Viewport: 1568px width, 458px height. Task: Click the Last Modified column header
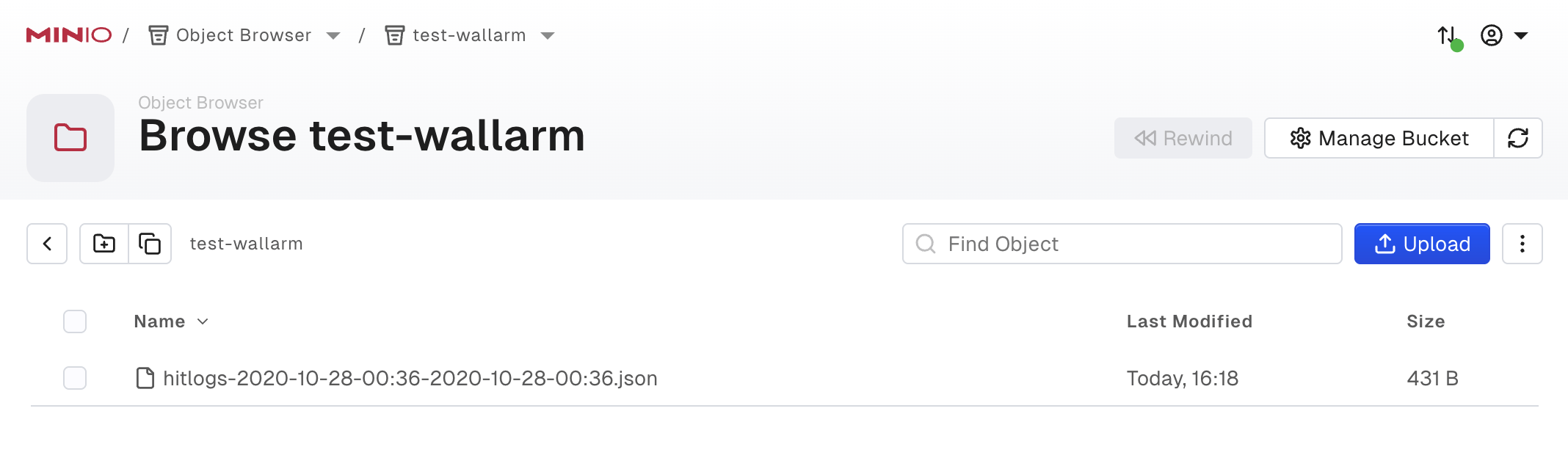(1189, 321)
